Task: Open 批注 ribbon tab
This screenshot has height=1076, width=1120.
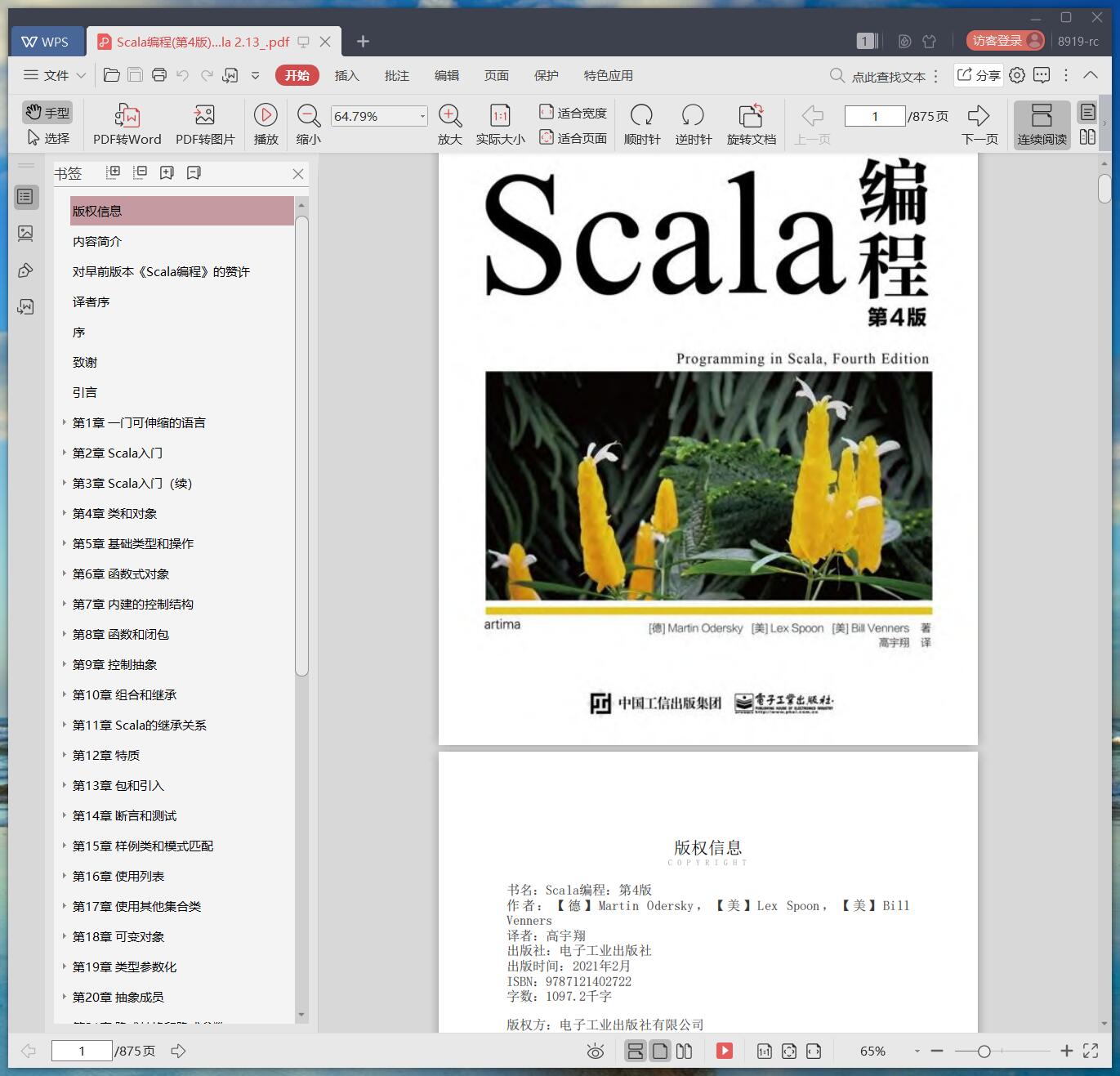Action: pyautogui.click(x=396, y=75)
